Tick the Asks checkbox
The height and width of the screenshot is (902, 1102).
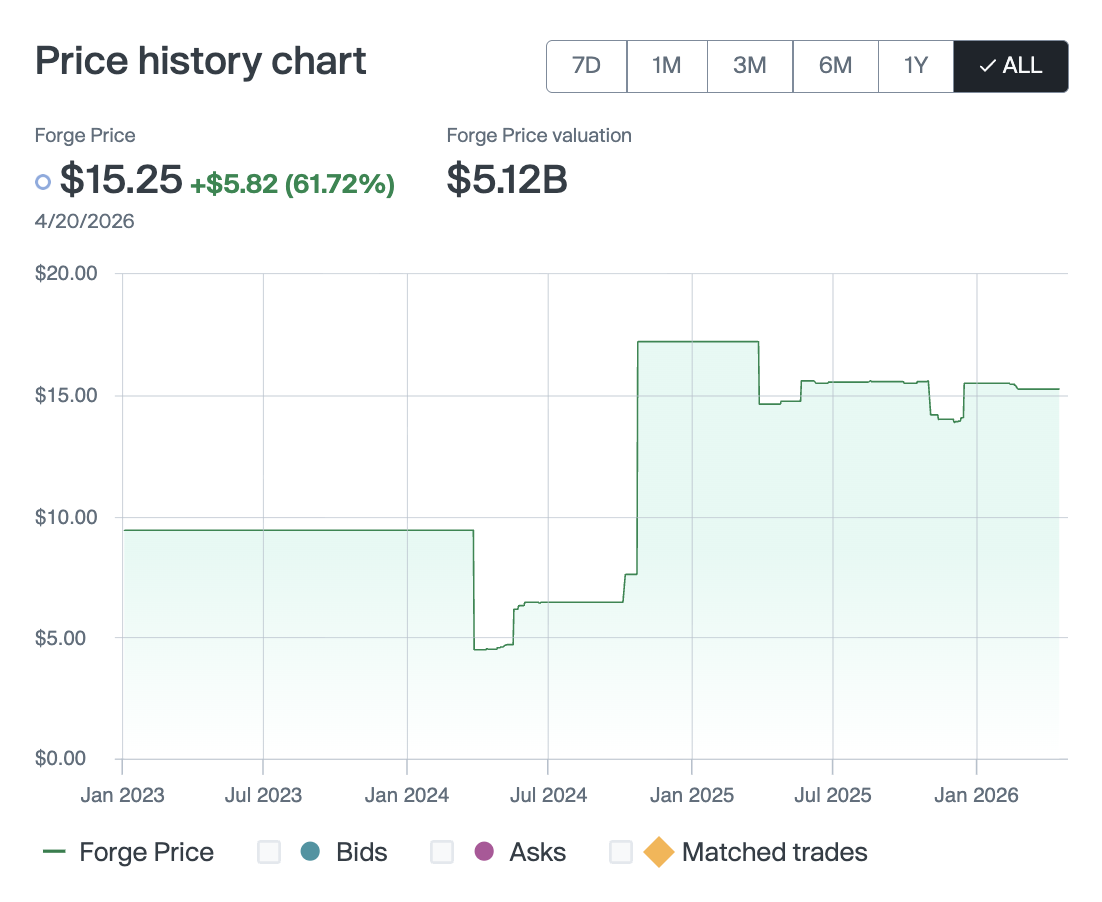[442, 852]
